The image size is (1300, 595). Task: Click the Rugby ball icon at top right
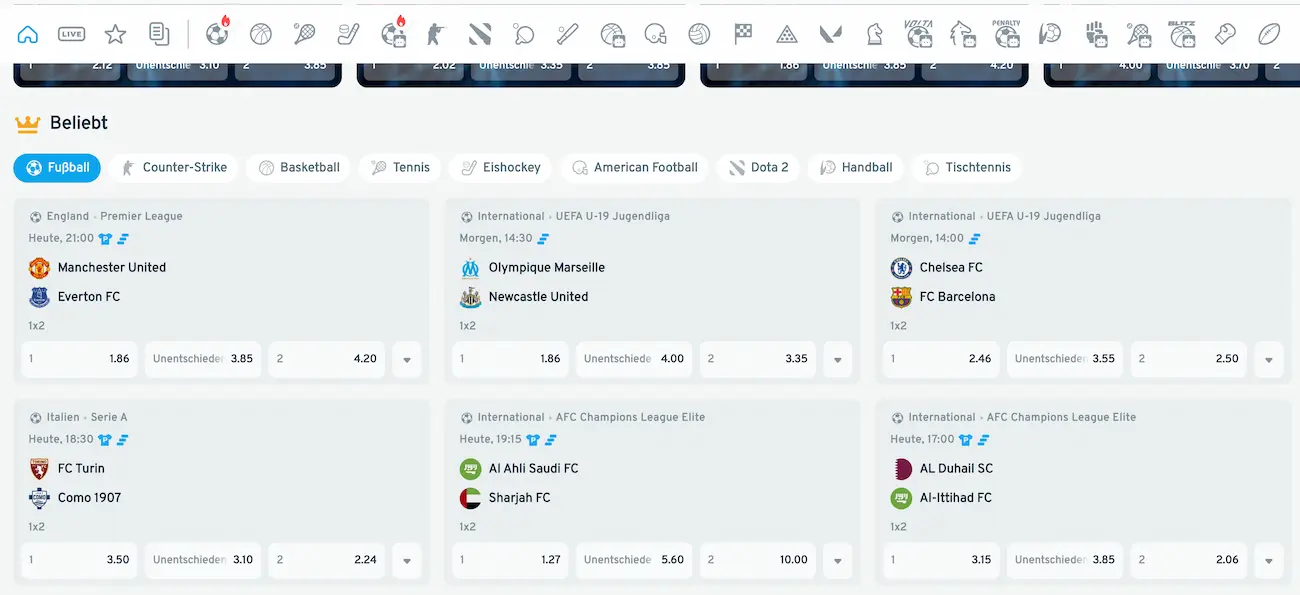click(1268, 33)
